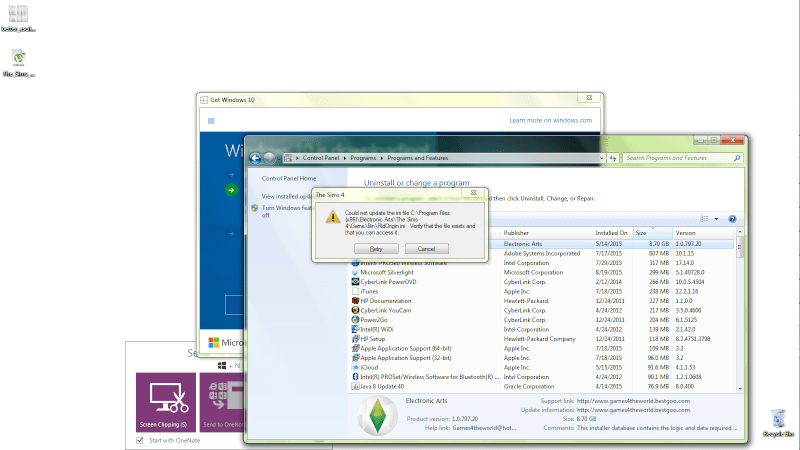The image size is (800, 450).
Task: Select CyberLink YouCam entry
Action: (x=386, y=311)
